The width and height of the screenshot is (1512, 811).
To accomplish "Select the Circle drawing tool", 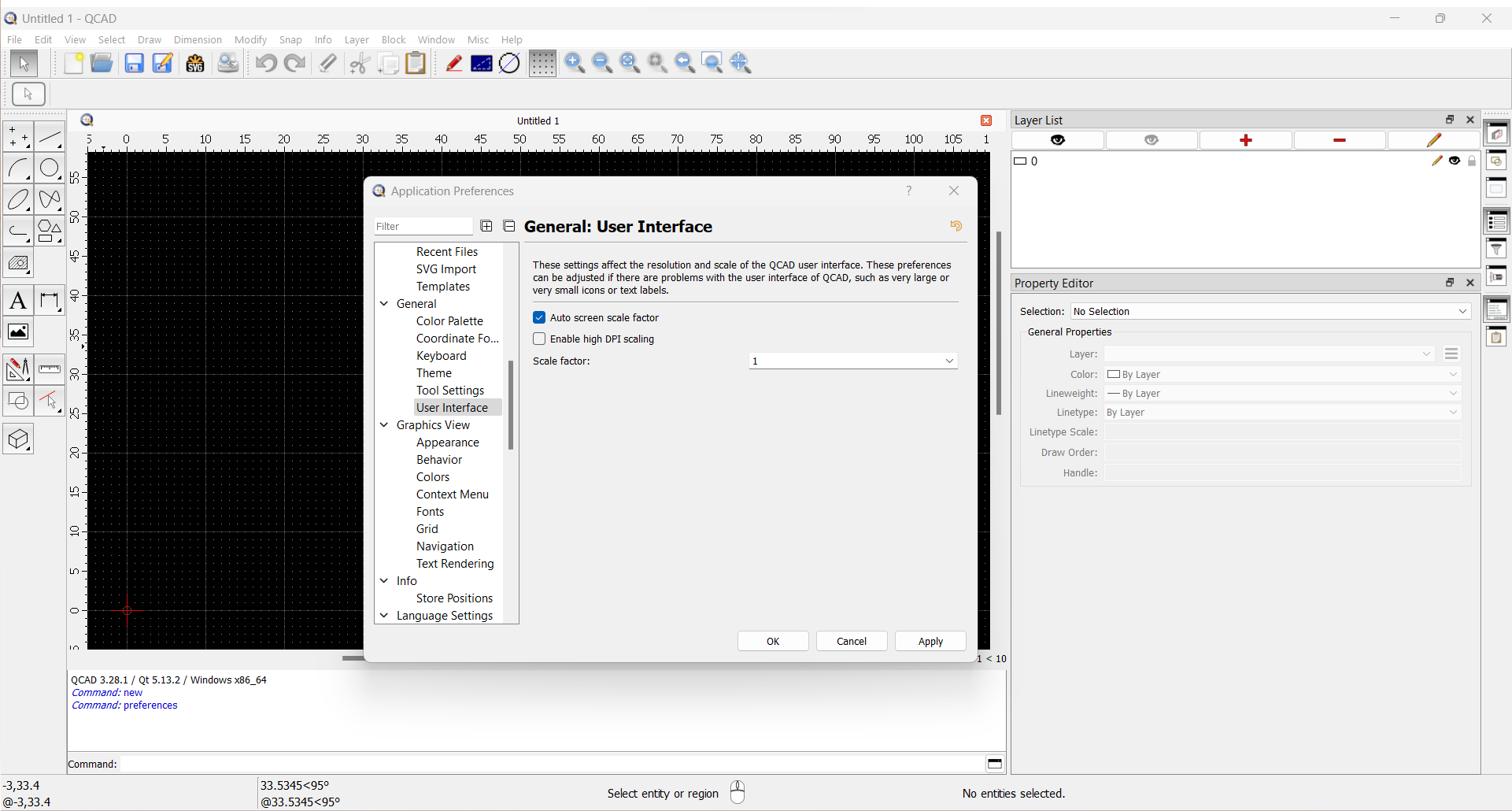I will click(x=50, y=168).
